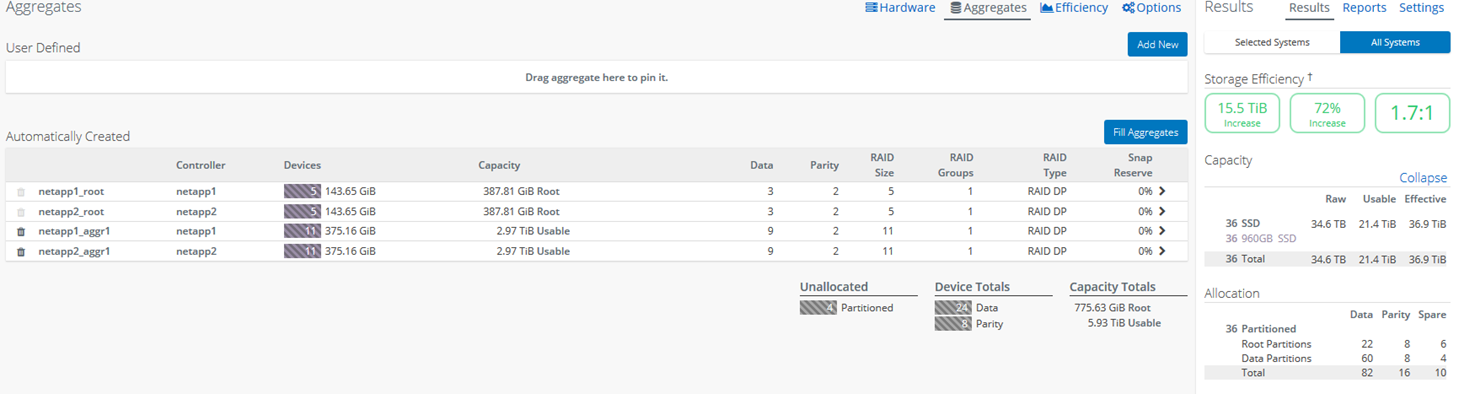This screenshot has height=394, width=1459.
Task: Click the Data device totals striped badge
Action: pos(953,308)
